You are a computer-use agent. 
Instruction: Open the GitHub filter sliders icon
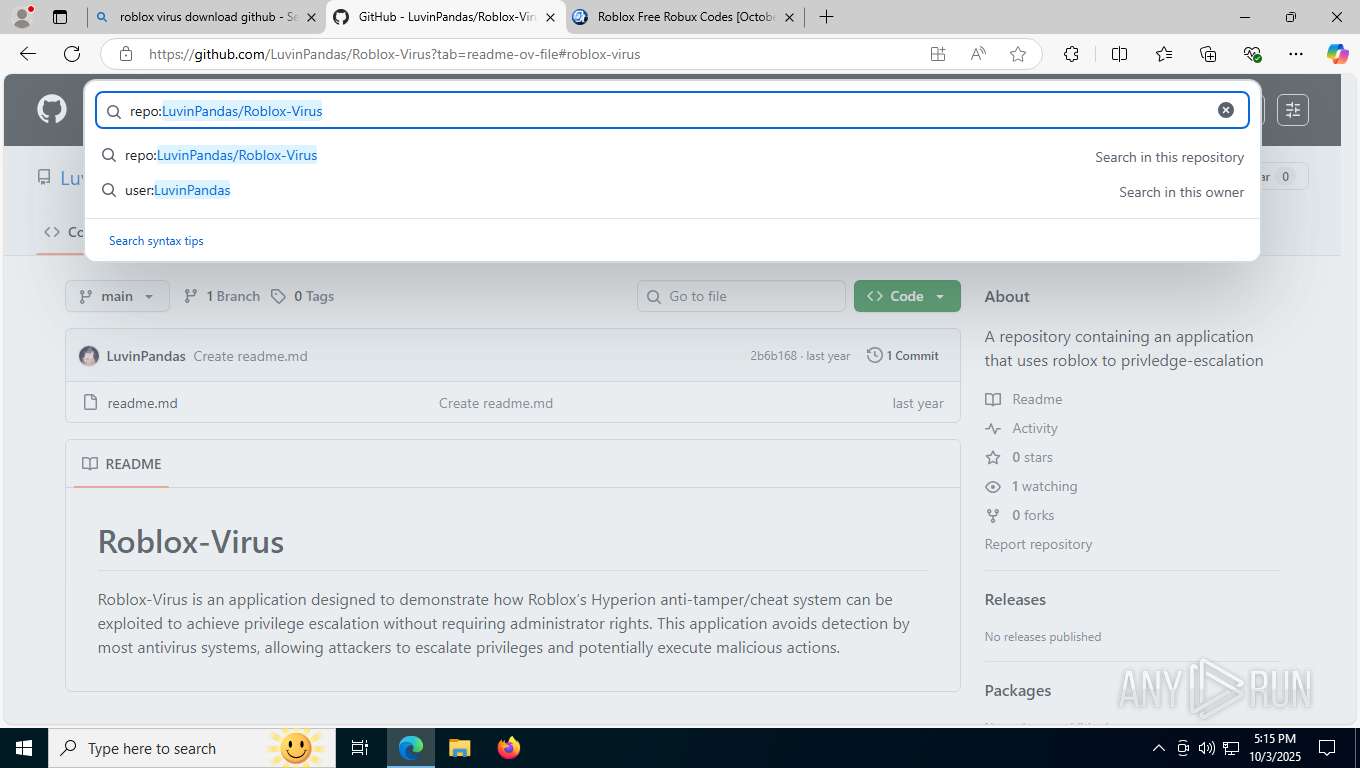click(1293, 110)
